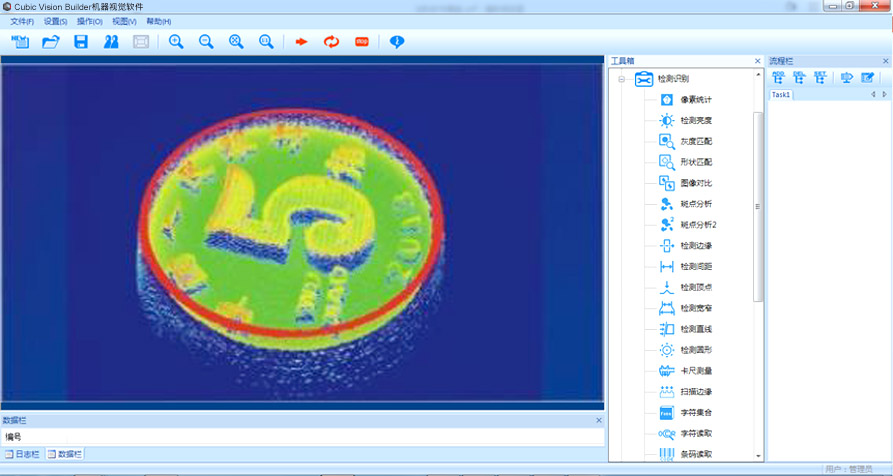Click the scroll down arrow in toolbox

(x=758, y=455)
